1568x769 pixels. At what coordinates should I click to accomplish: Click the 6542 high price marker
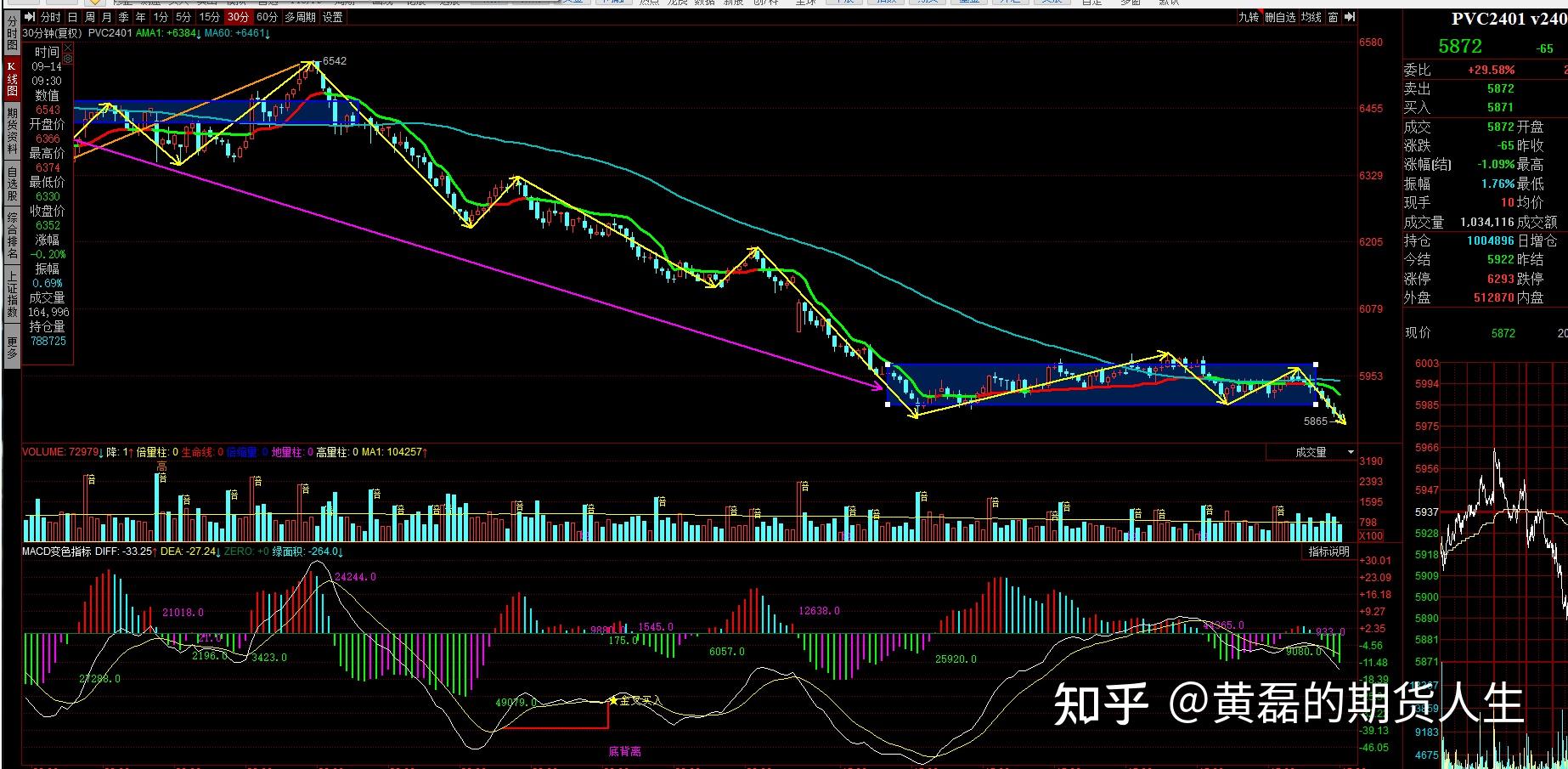coord(334,61)
